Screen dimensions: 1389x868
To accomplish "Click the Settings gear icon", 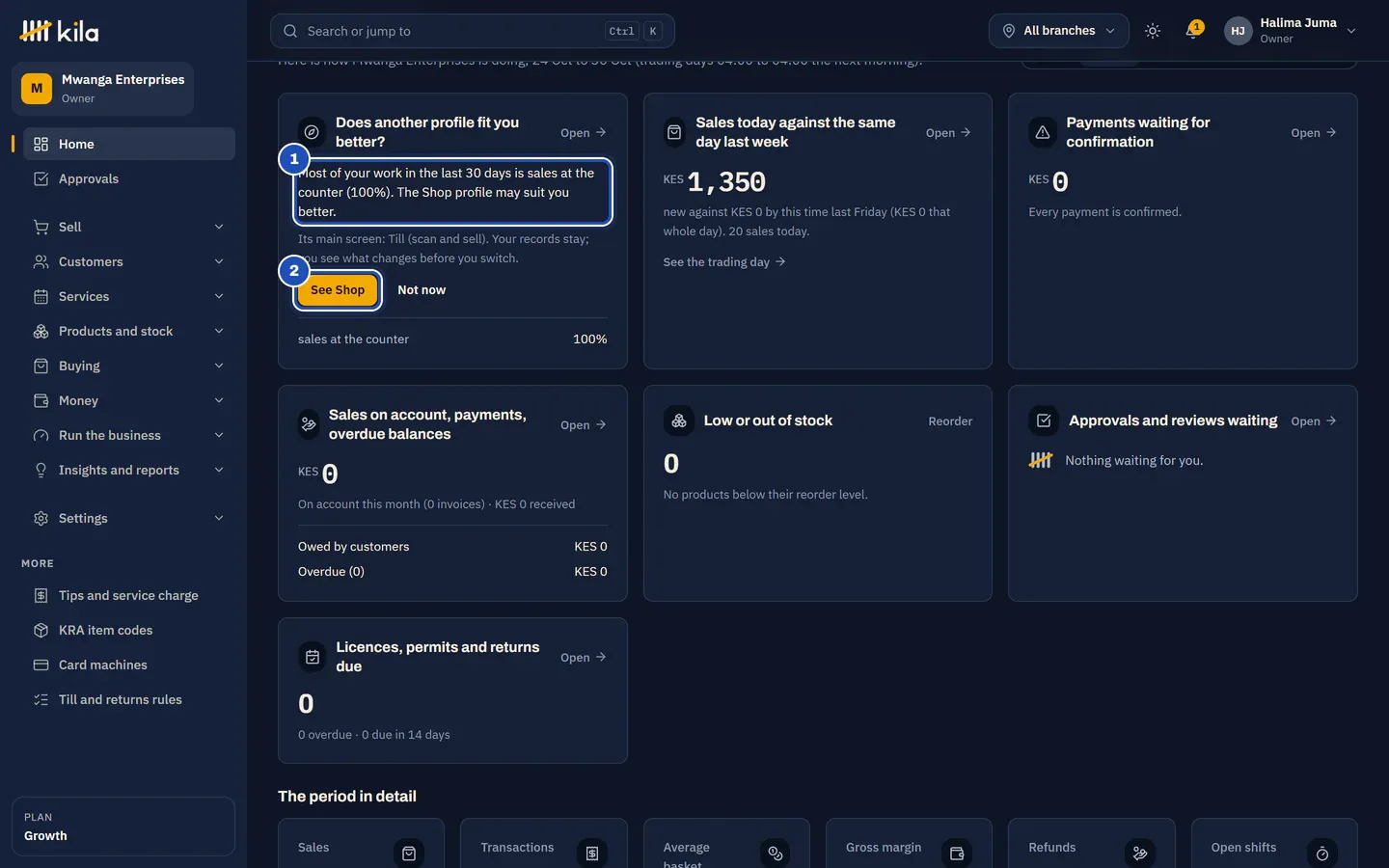I will tap(41, 518).
